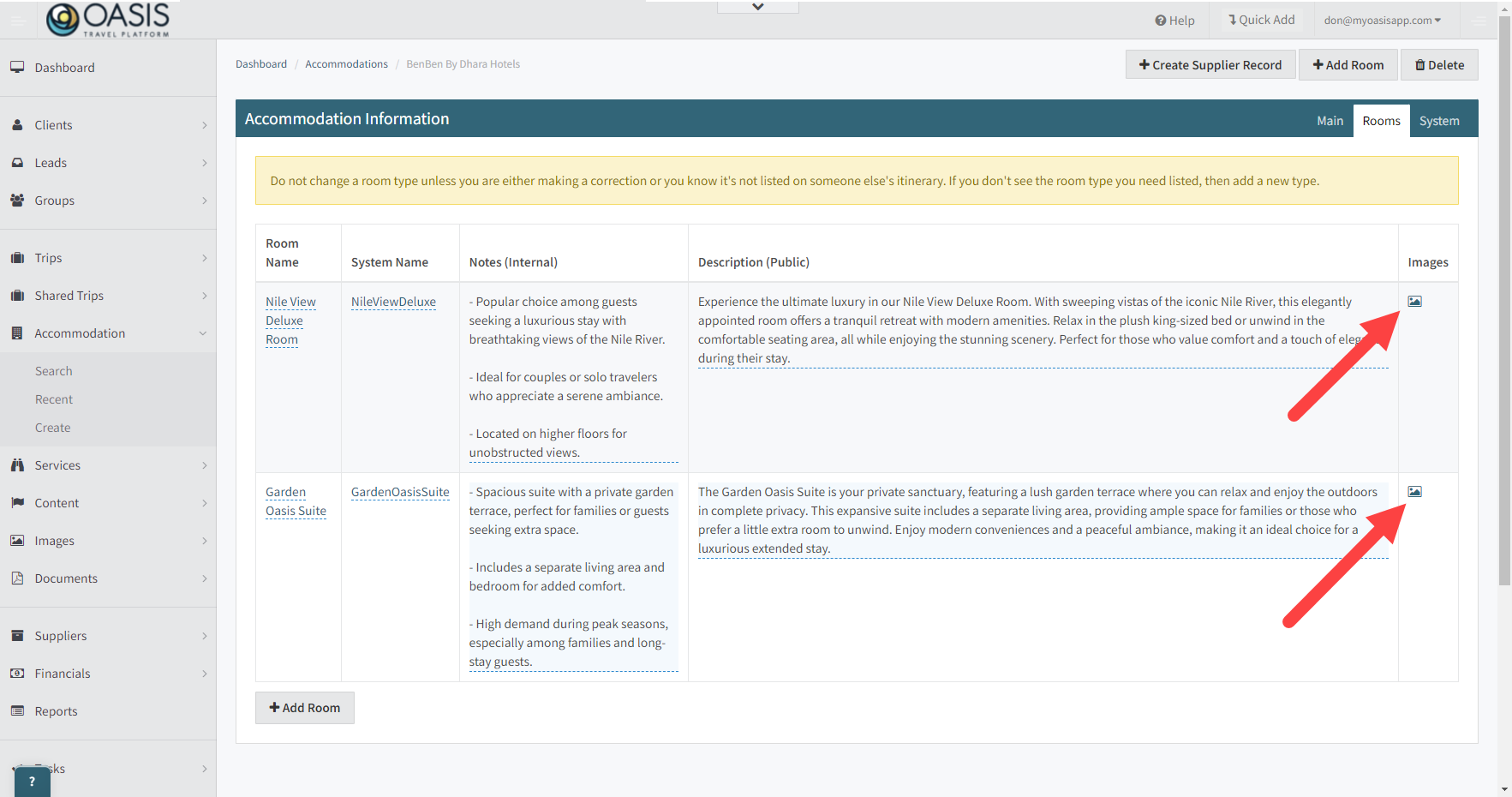The image size is (1512, 797).
Task: Switch to the System tab
Action: 1439,121
